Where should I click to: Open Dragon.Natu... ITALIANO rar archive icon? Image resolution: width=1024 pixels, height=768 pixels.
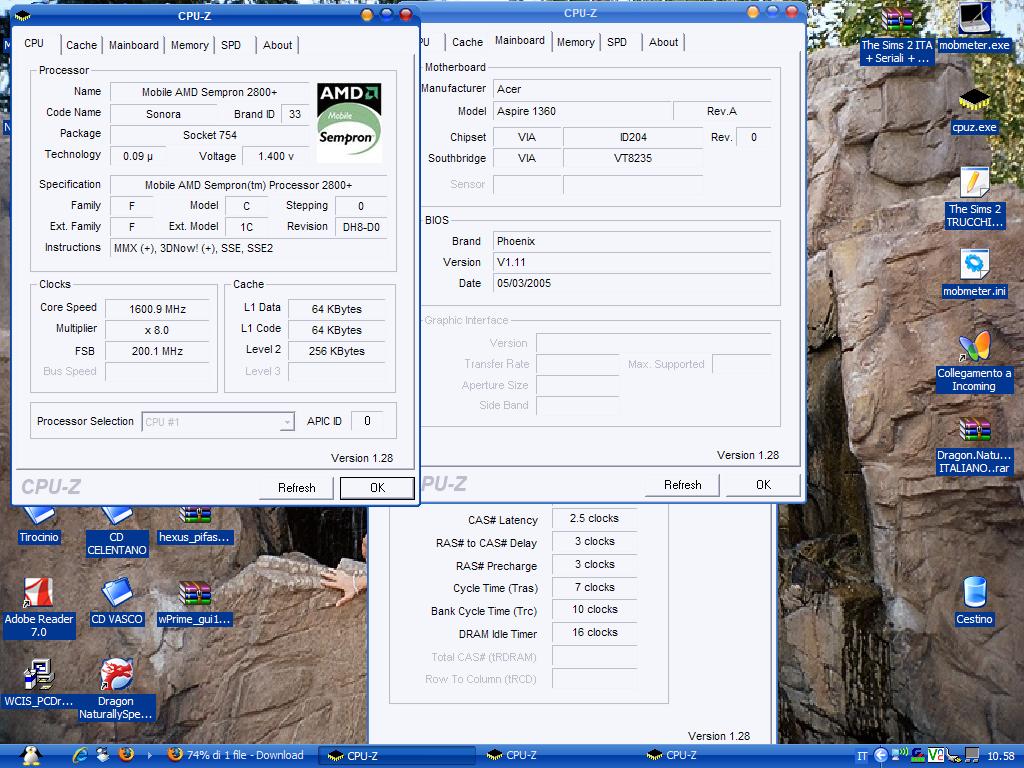(x=974, y=445)
